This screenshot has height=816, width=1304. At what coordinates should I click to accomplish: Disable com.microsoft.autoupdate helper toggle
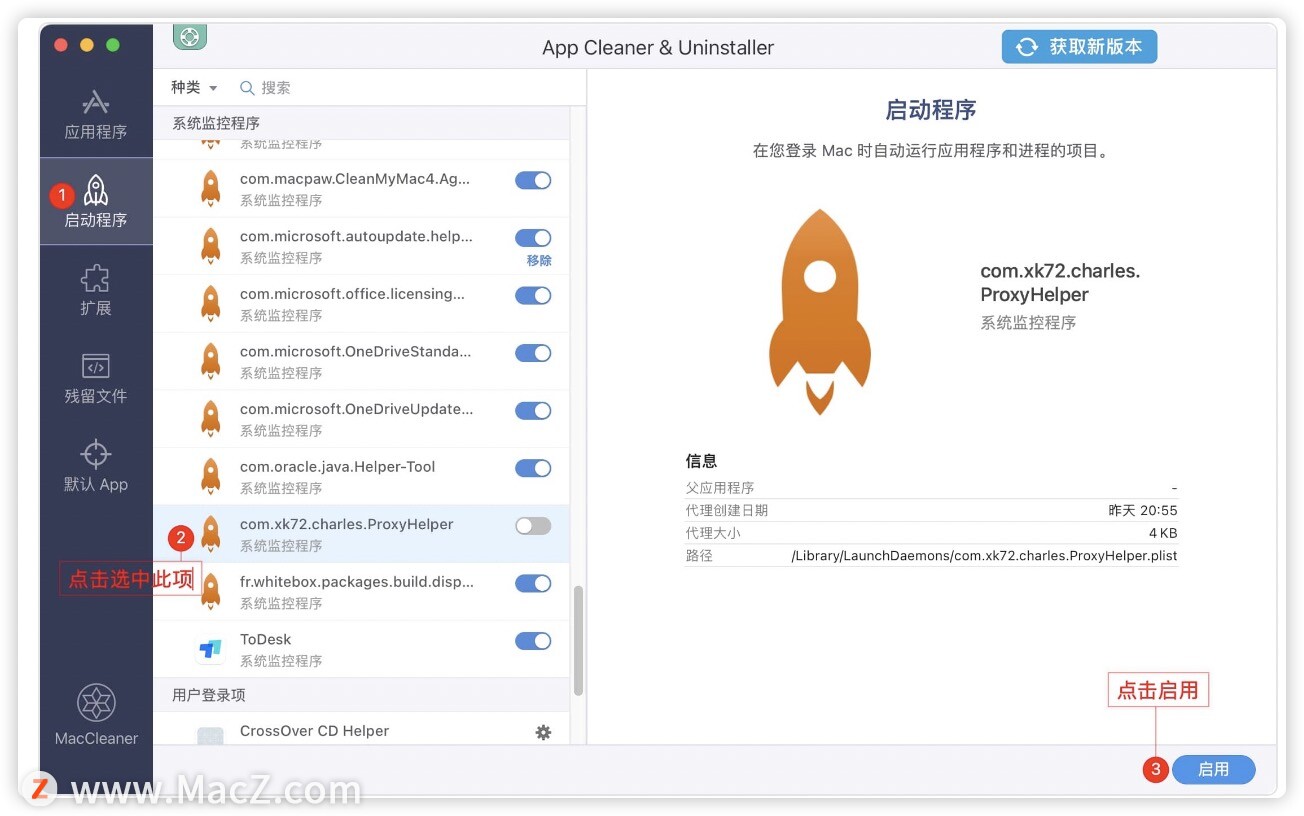point(533,238)
